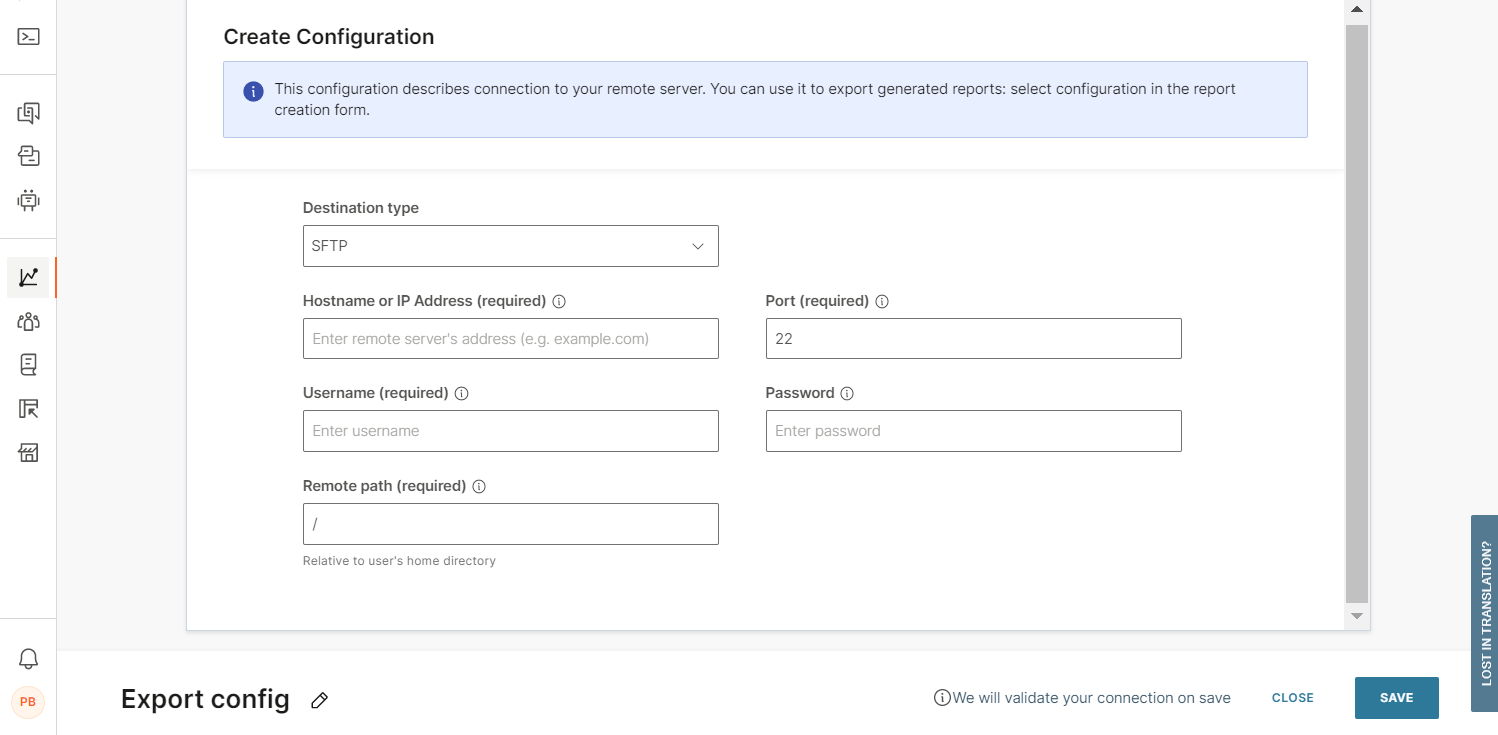Screen dimensions: 1498x735
Task: Click the Save button
Action: pos(1396,698)
